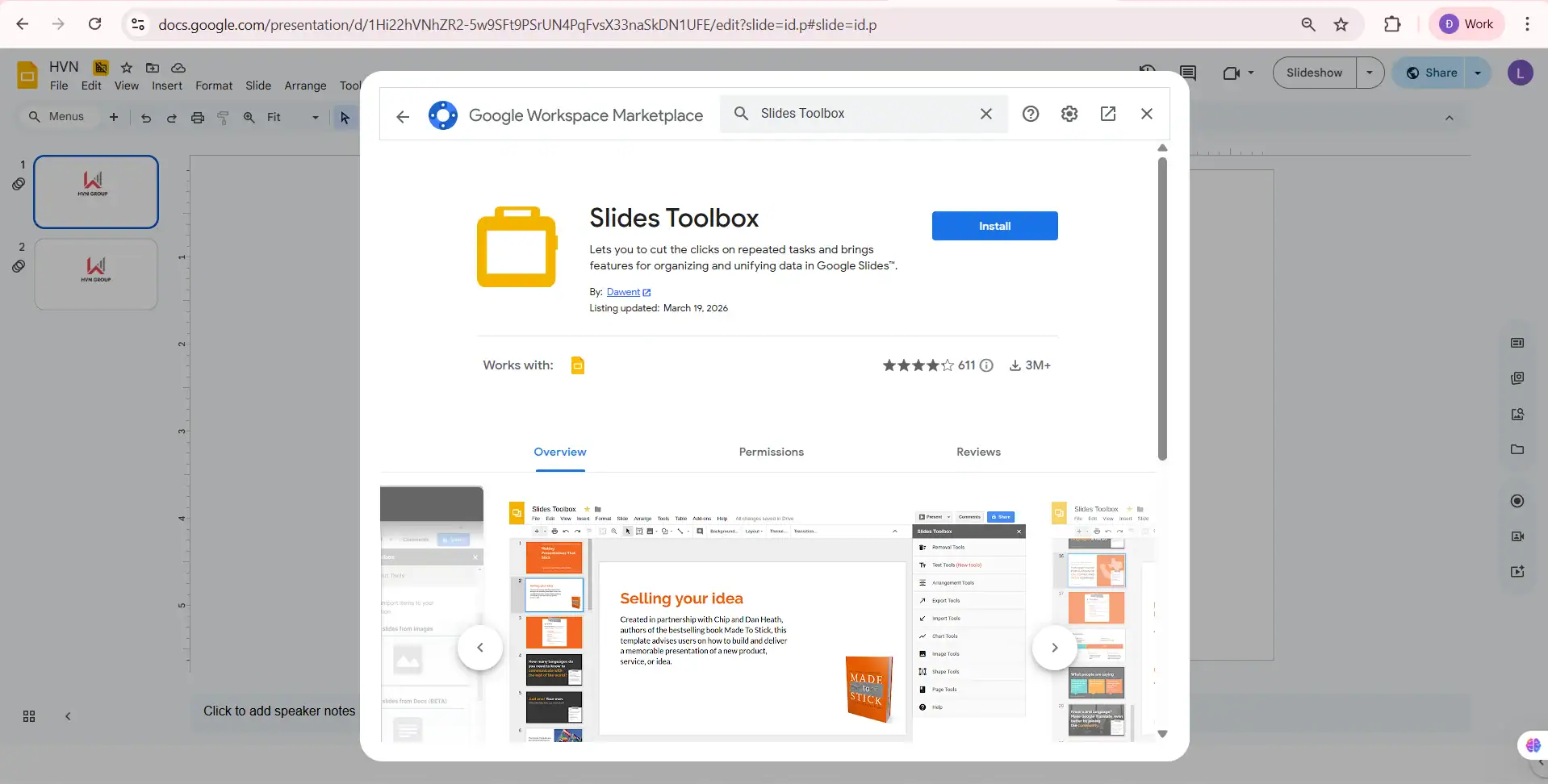Viewport: 1548px width, 784px height.
Task: Go back using the Marketplace back arrow
Action: 403,114
